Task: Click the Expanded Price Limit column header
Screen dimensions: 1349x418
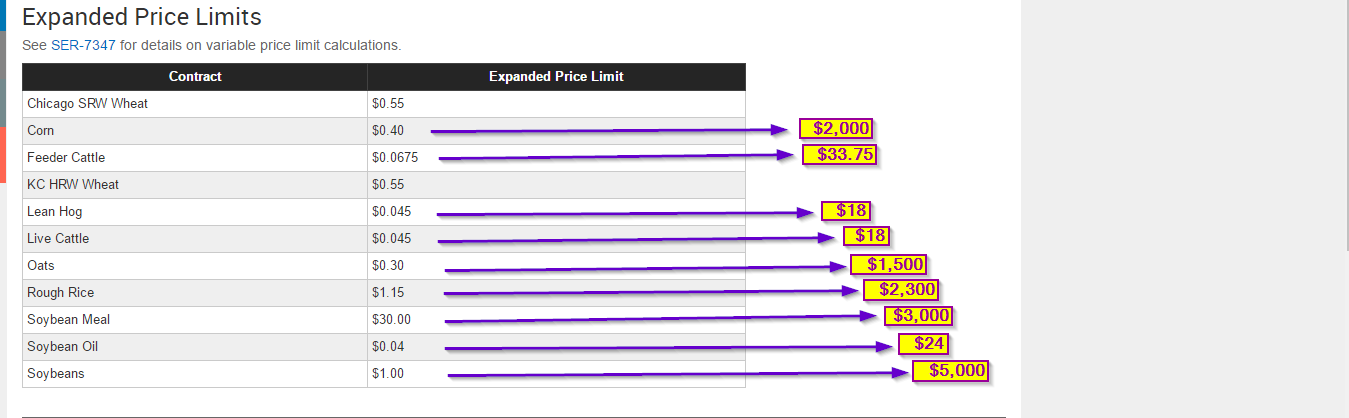Action: point(556,77)
